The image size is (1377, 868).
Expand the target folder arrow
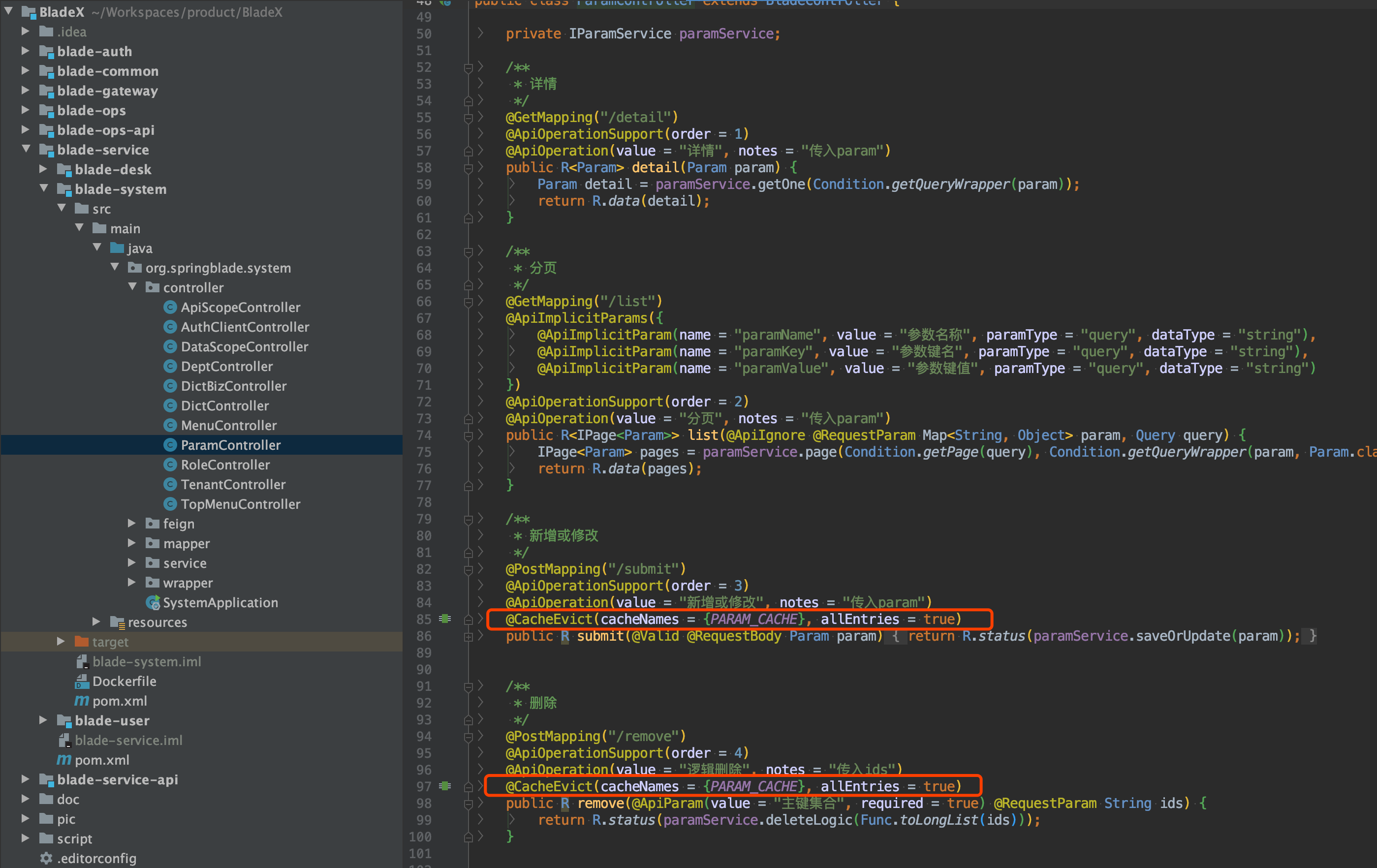point(61,642)
